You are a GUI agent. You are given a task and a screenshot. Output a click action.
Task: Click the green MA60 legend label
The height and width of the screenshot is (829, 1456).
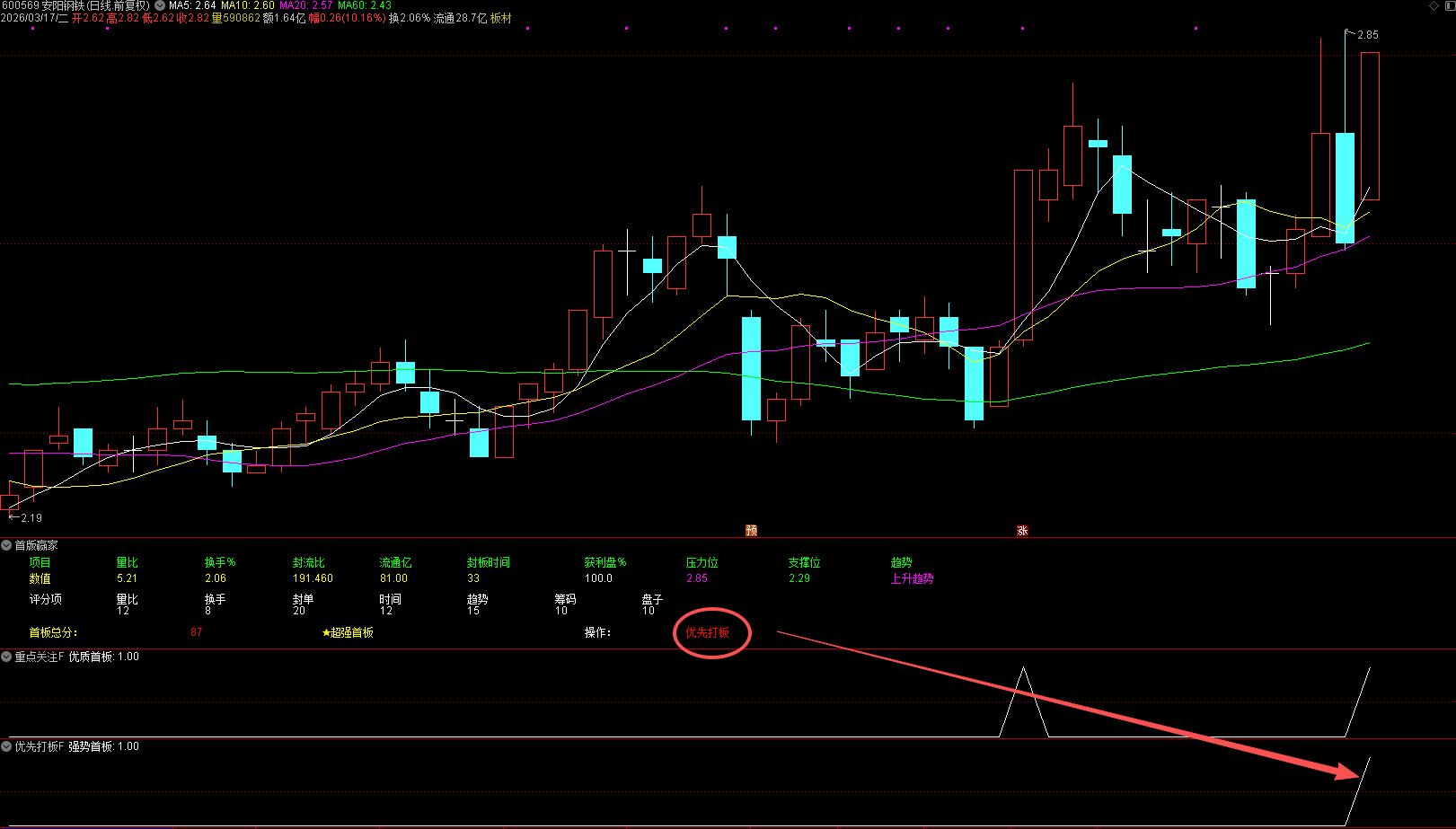click(365, 5)
